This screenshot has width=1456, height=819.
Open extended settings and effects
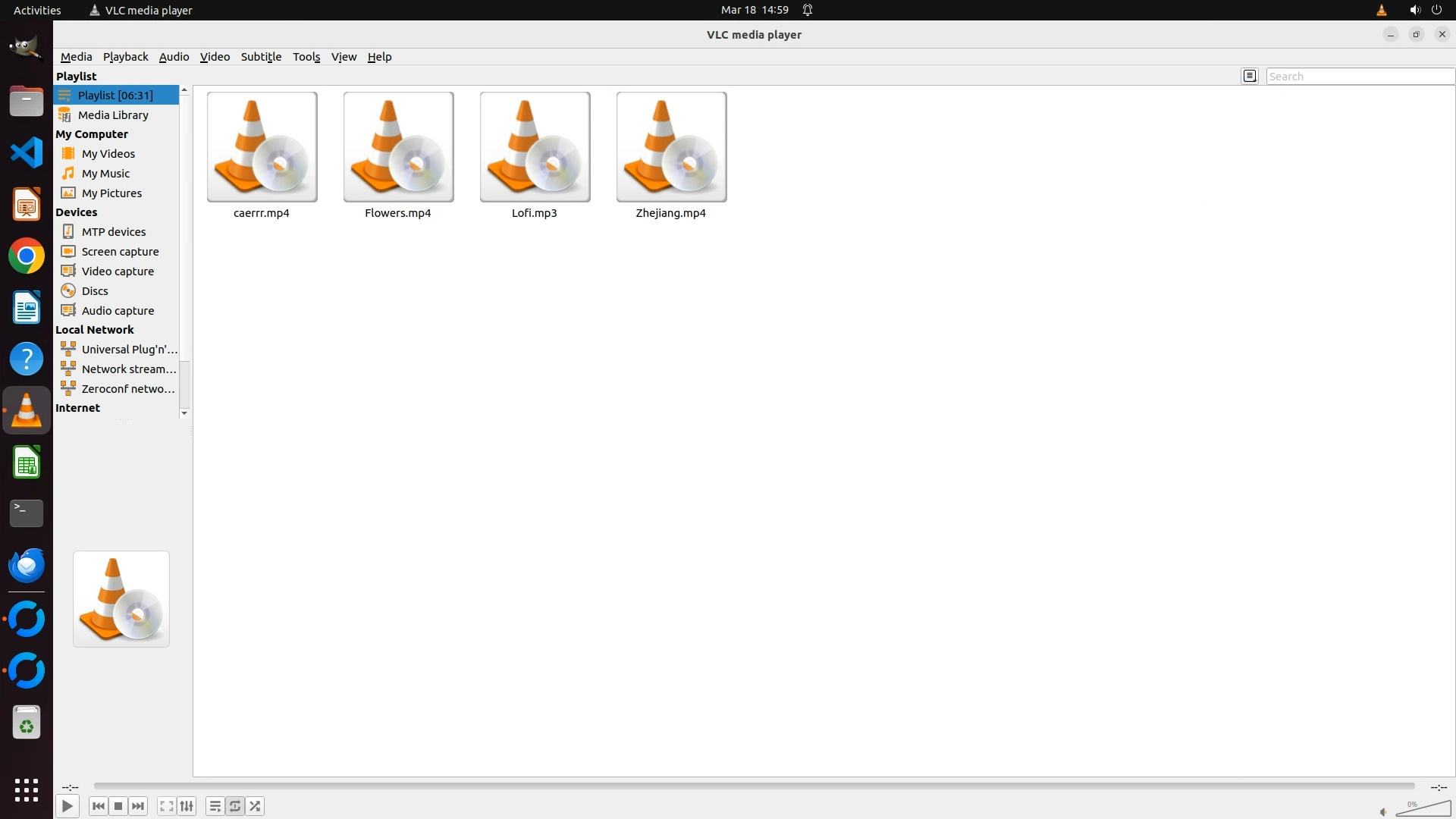[187, 806]
